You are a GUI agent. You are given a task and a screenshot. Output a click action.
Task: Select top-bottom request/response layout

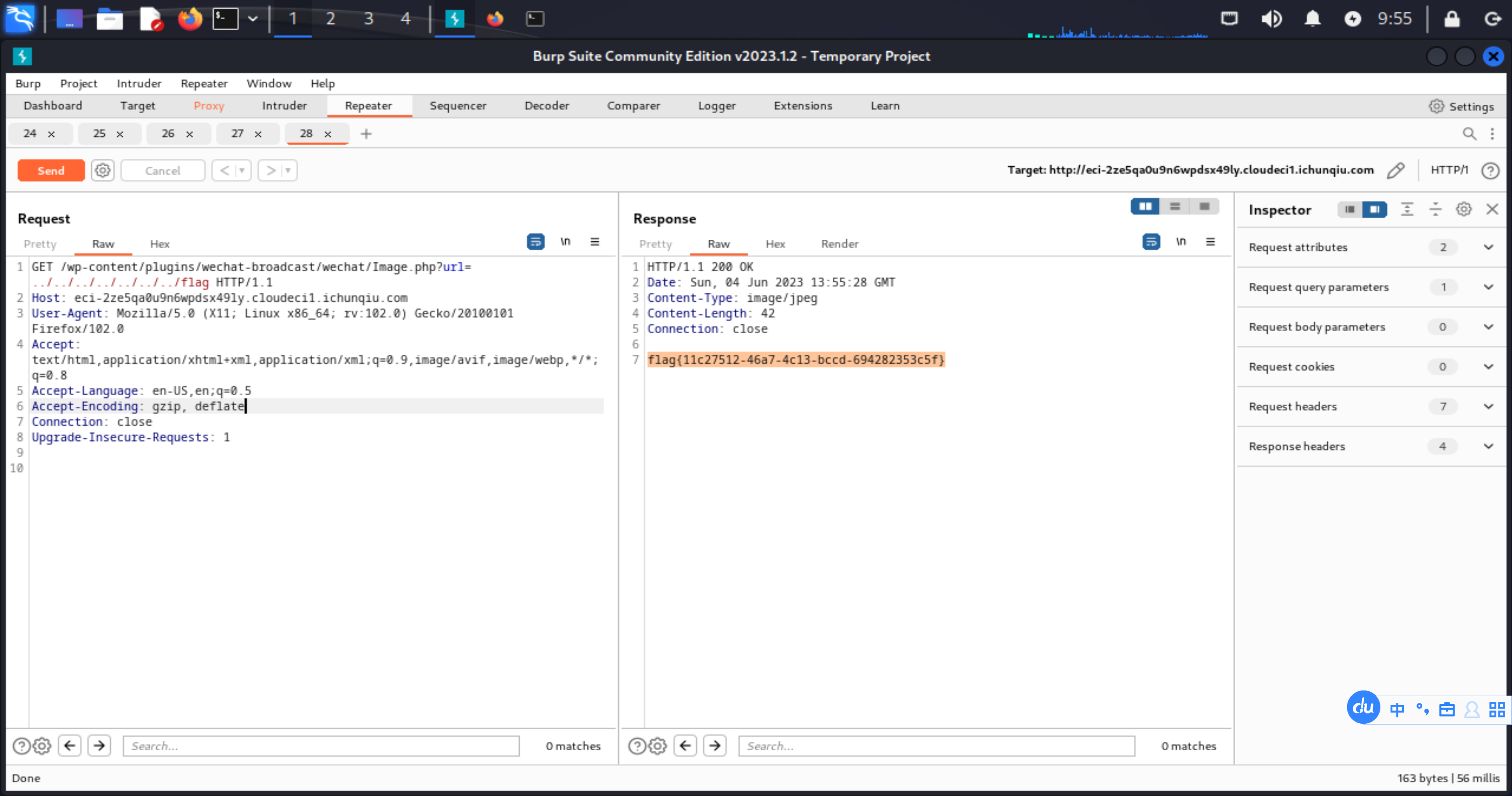coord(1174,206)
